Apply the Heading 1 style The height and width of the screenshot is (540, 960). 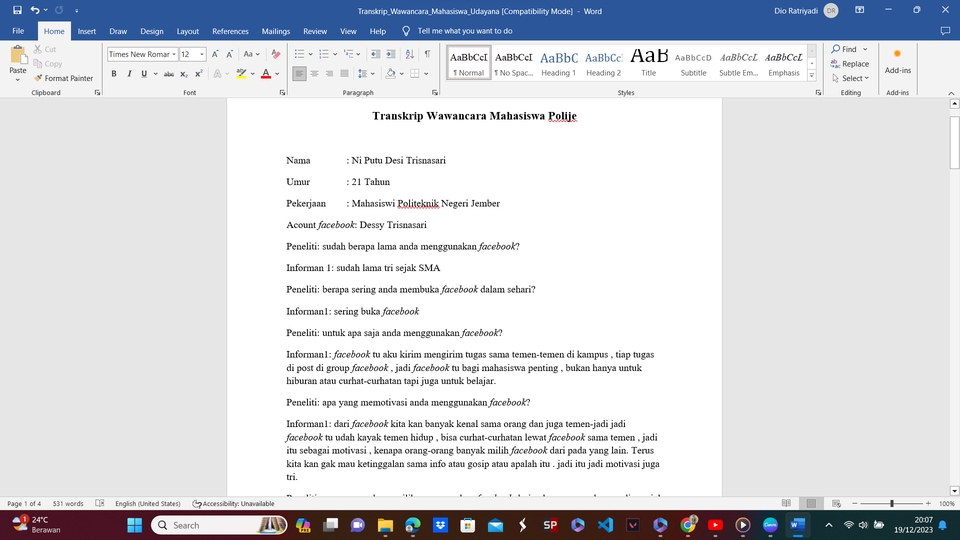coord(558,62)
